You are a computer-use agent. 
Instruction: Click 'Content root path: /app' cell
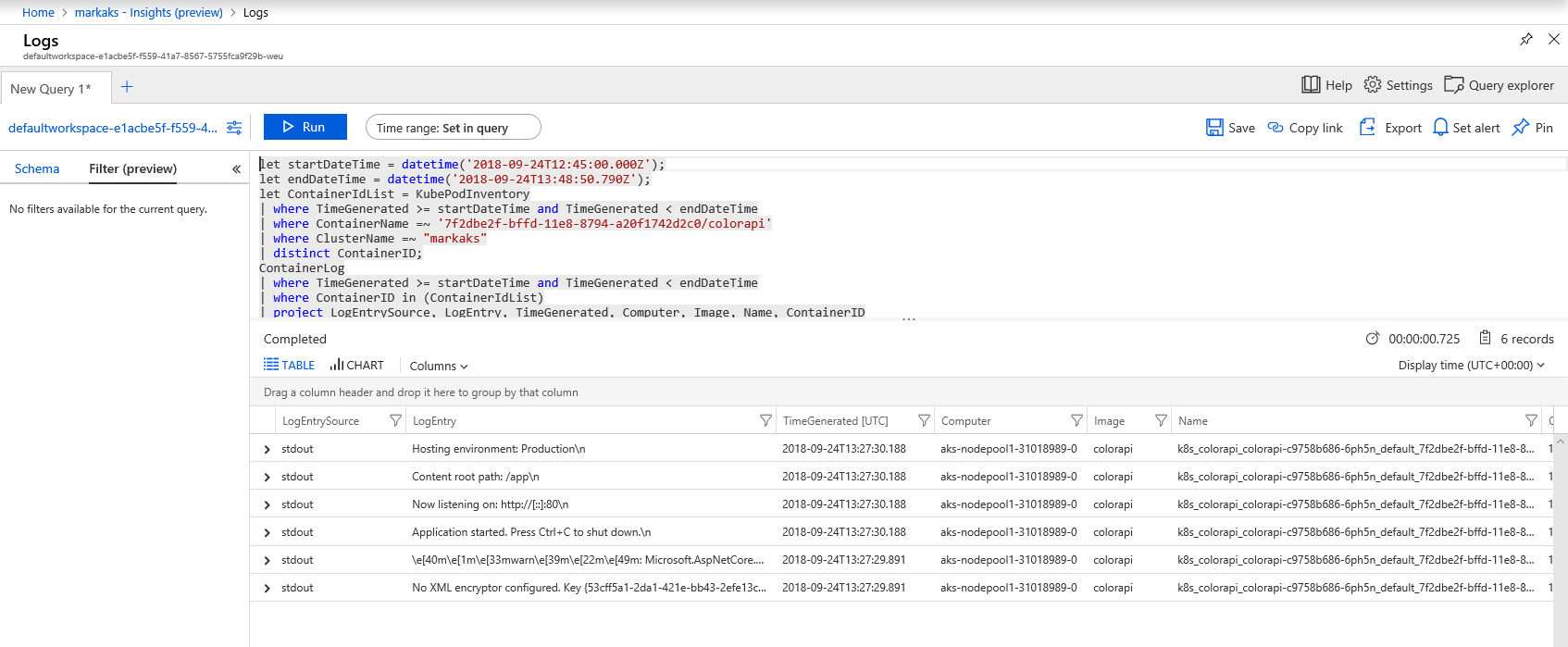(x=475, y=477)
